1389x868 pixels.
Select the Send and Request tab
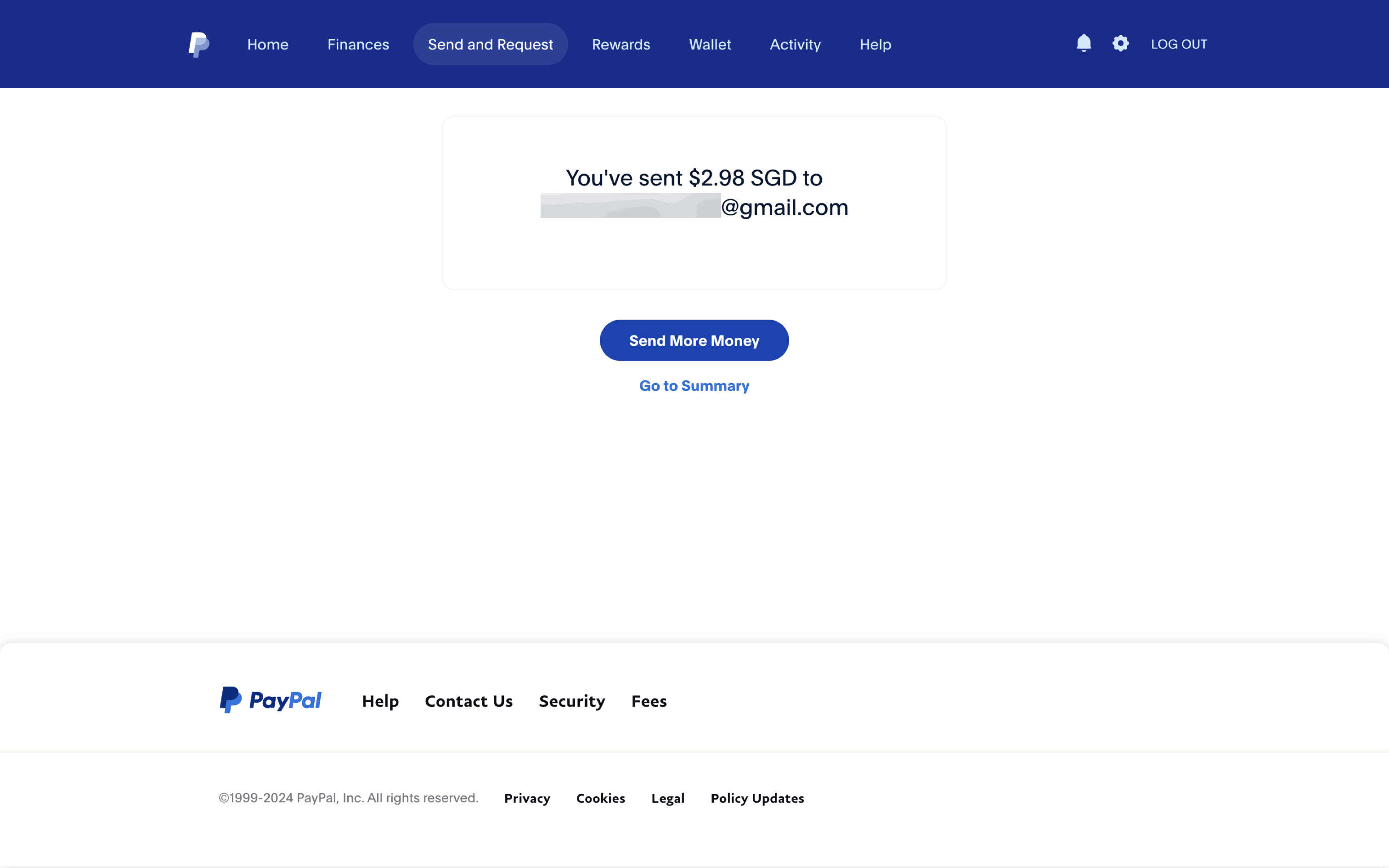click(x=490, y=44)
